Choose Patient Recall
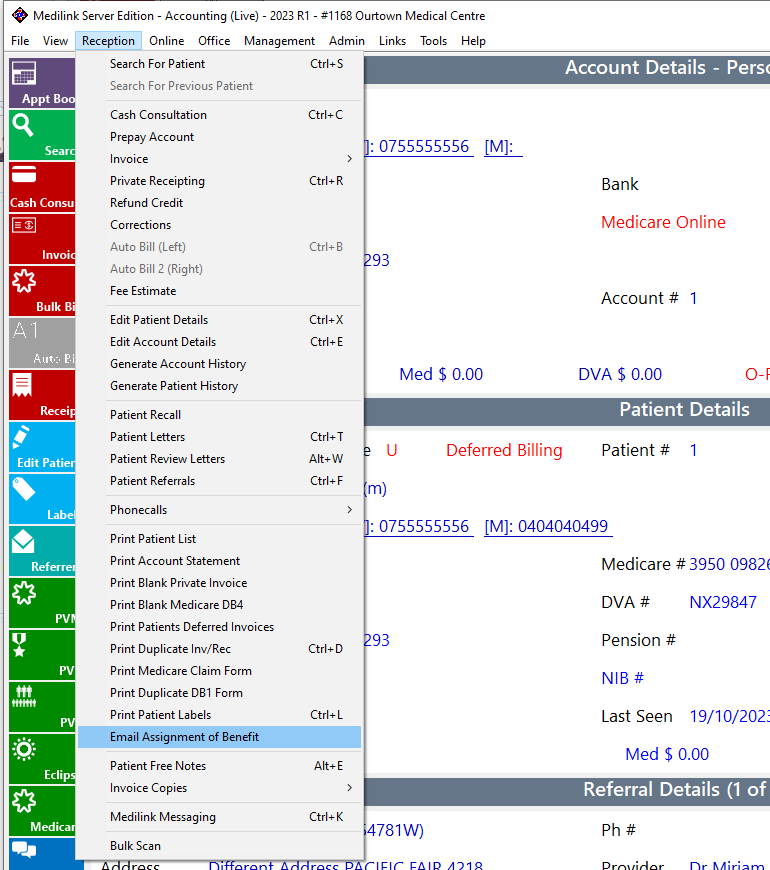 pyautogui.click(x=220, y=415)
